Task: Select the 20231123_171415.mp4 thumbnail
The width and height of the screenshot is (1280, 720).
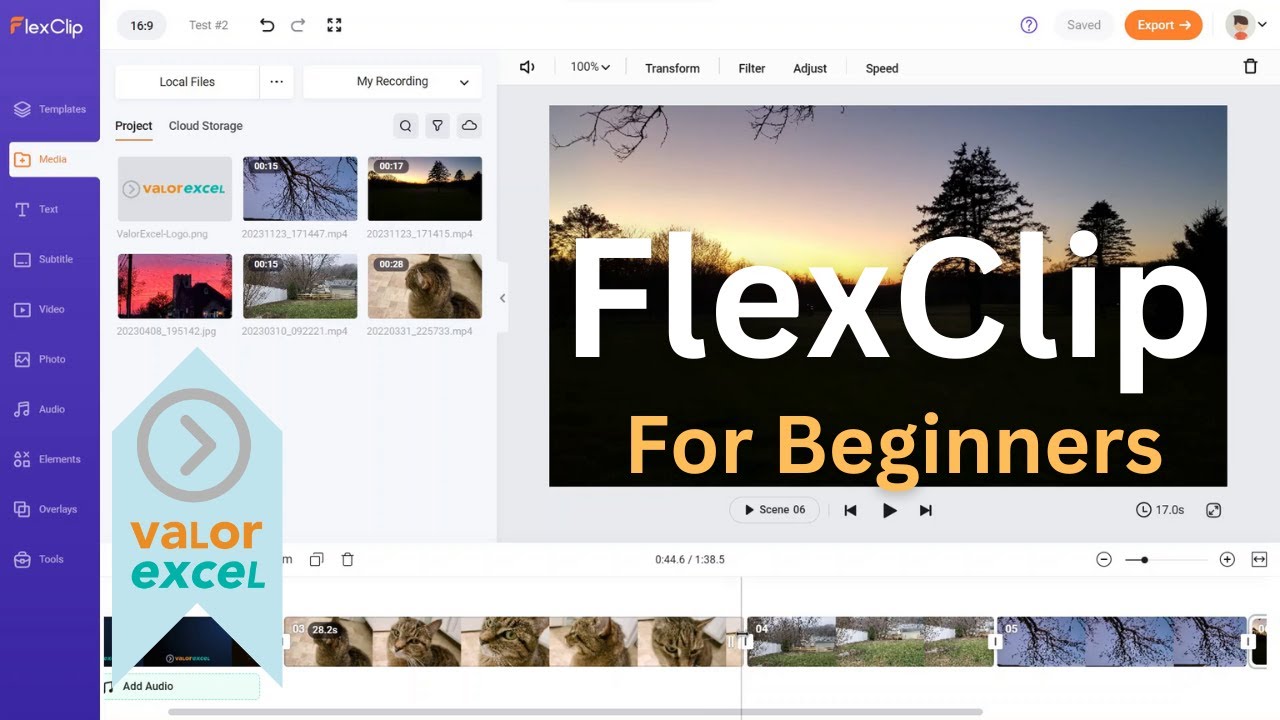Action: click(425, 189)
